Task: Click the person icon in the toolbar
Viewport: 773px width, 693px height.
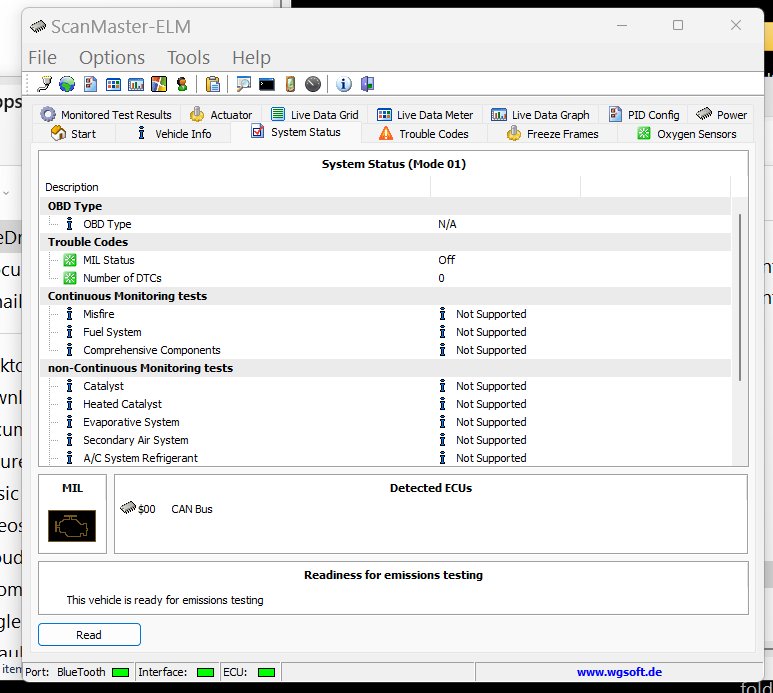Action: click(182, 84)
